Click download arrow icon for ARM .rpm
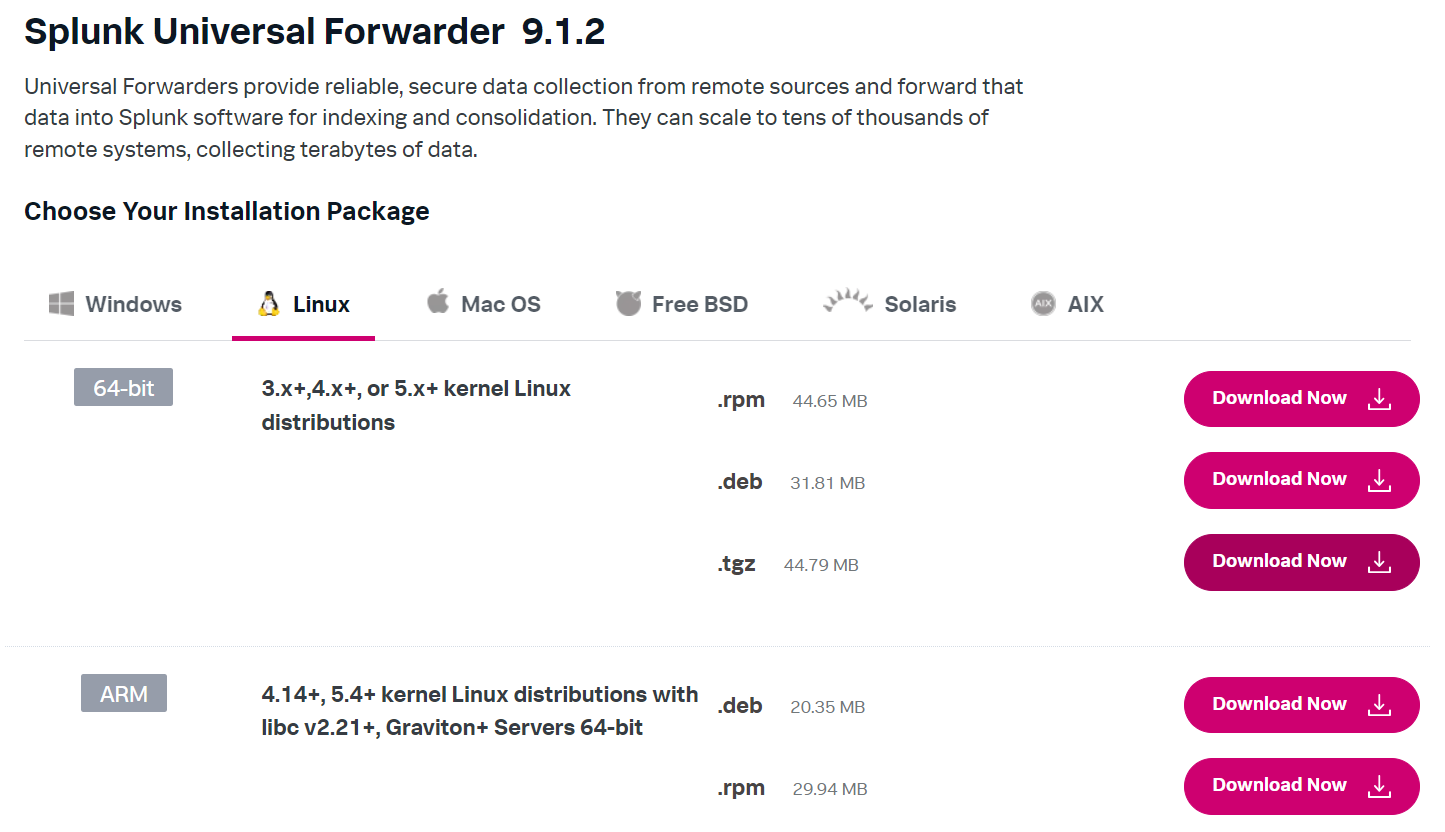This screenshot has width=1445, height=832. 1380,786
